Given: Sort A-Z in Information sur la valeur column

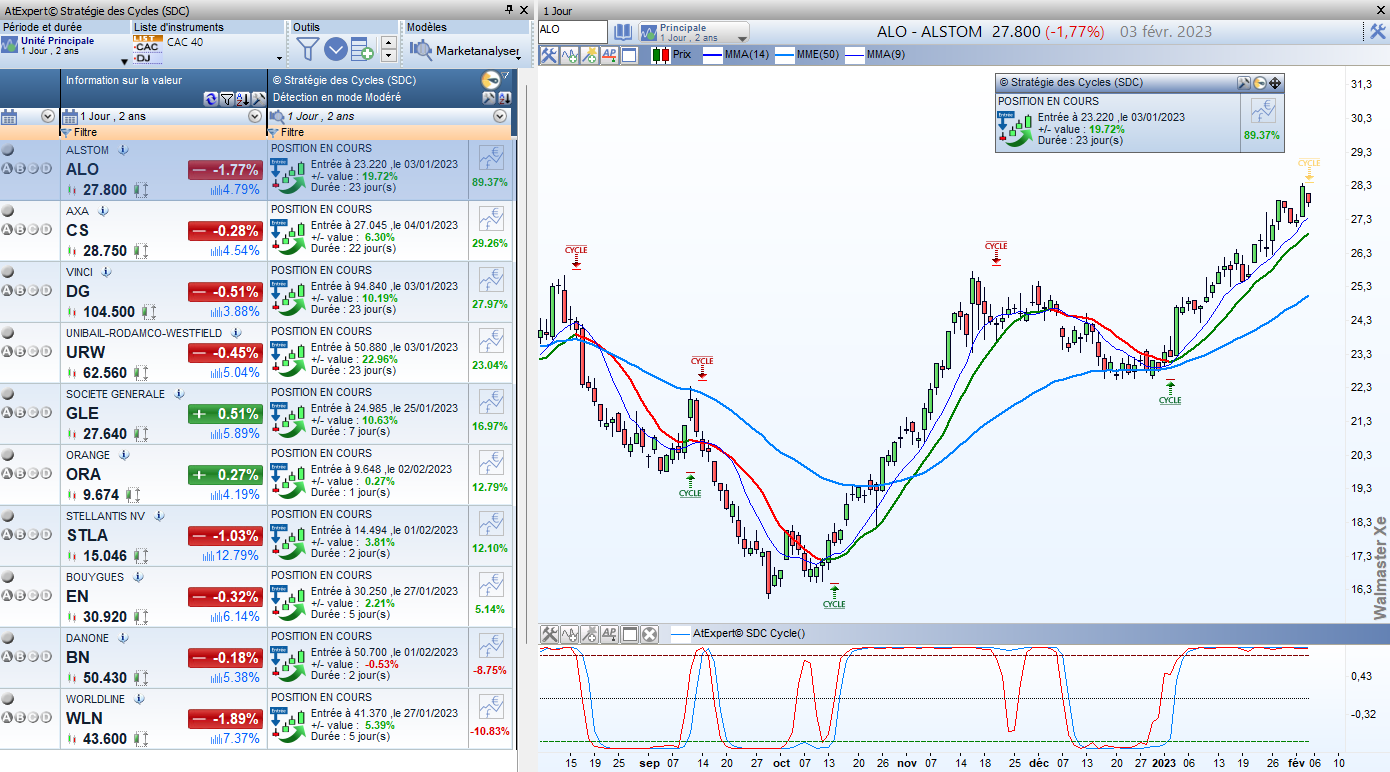Looking at the screenshot, I should 242,98.
